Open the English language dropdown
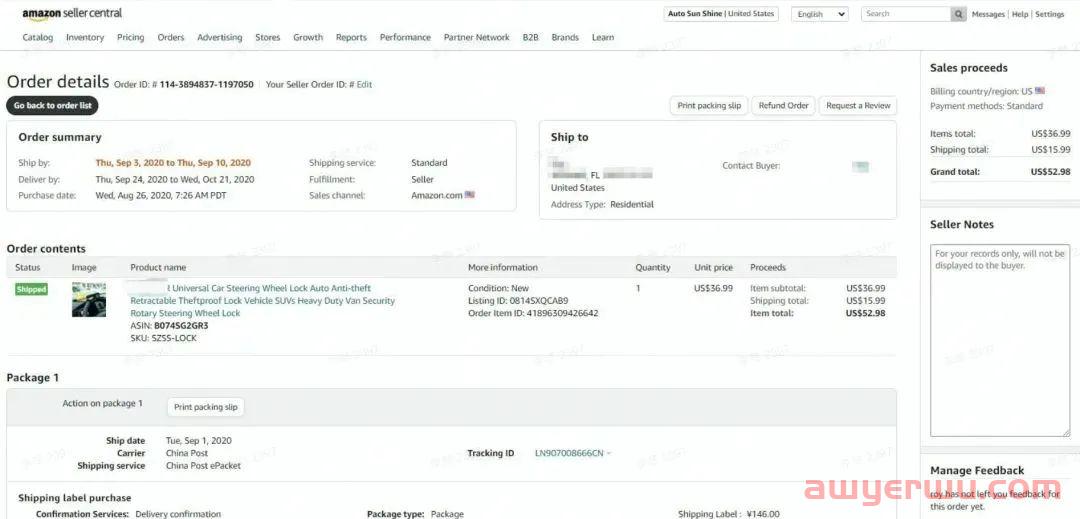Viewport: 1080px width, 519px height. 820,14
